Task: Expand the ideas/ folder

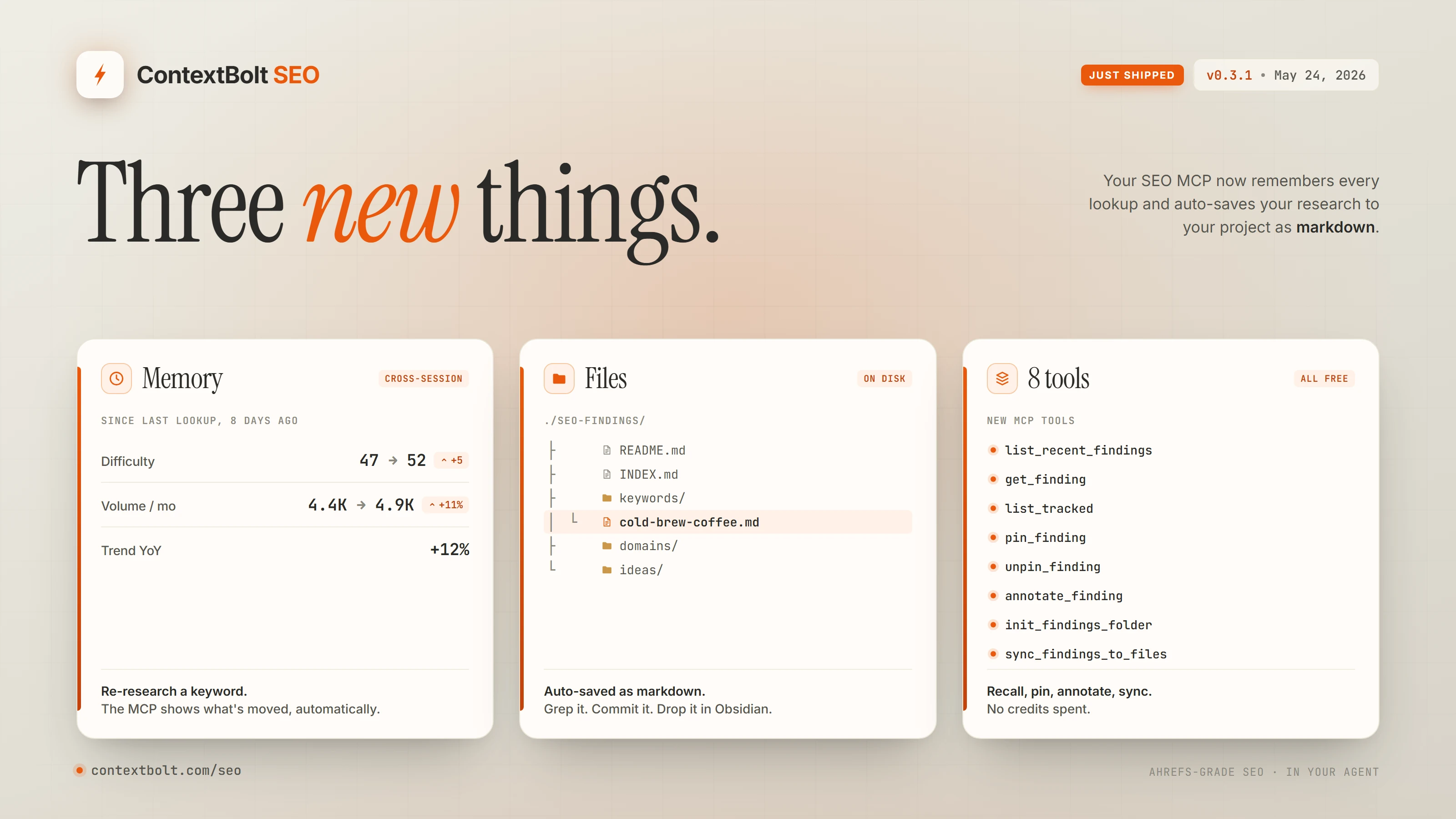Action: tap(641, 570)
